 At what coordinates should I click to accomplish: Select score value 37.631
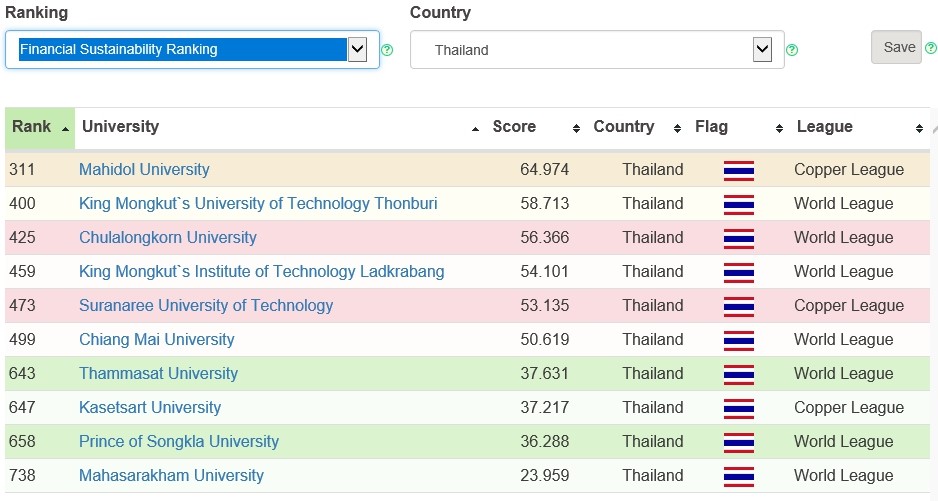(x=544, y=374)
